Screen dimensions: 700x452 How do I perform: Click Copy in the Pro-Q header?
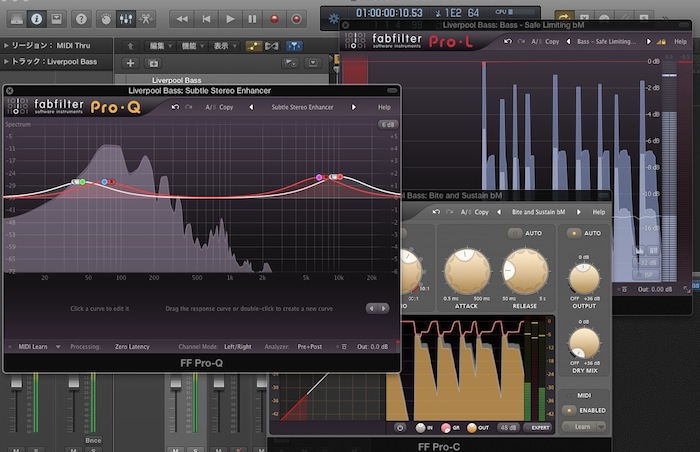(226, 107)
